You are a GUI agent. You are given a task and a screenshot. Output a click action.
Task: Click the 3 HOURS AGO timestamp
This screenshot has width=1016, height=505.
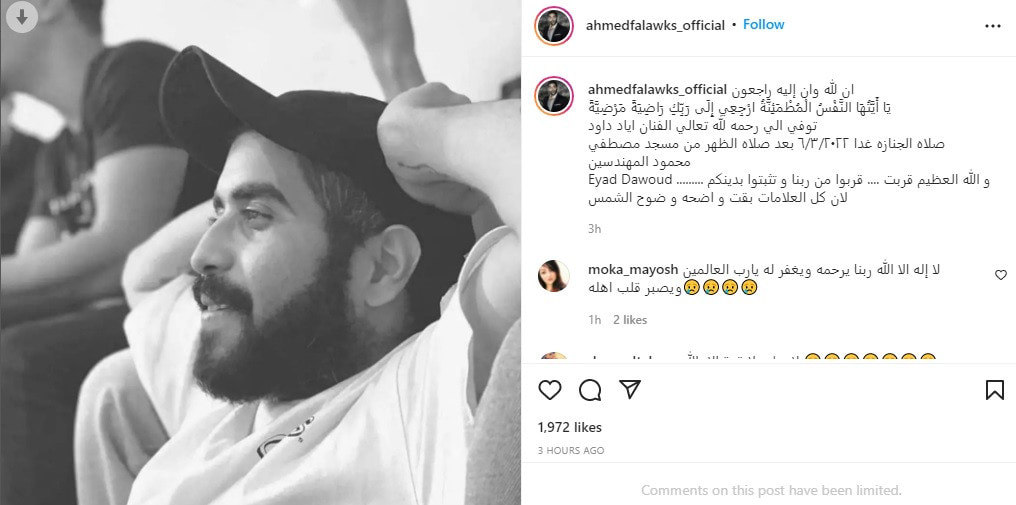pyautogui.click(x=571, y=451)
